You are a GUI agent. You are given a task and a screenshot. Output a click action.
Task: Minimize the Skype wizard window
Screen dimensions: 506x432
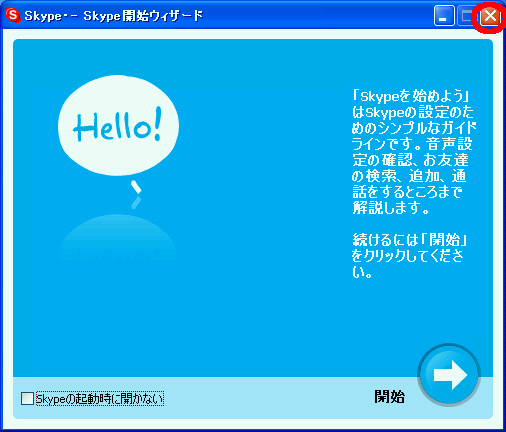444,16
